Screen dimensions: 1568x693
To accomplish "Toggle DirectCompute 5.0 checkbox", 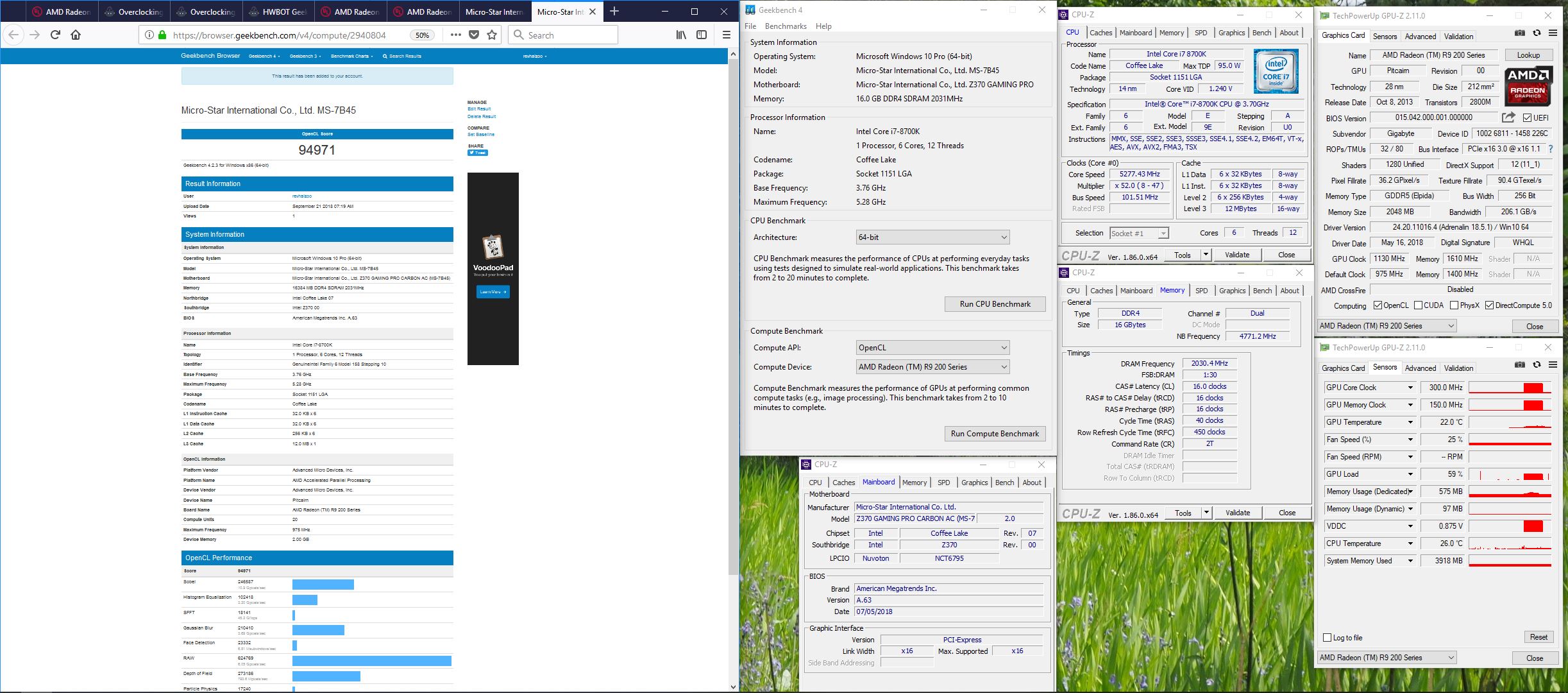I will tap(1489, 305).
